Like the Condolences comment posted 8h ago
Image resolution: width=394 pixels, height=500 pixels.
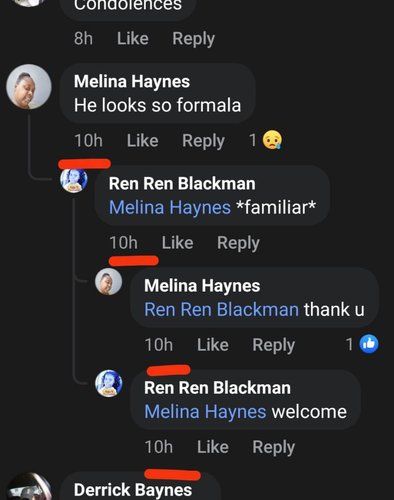tap(133, 38)
